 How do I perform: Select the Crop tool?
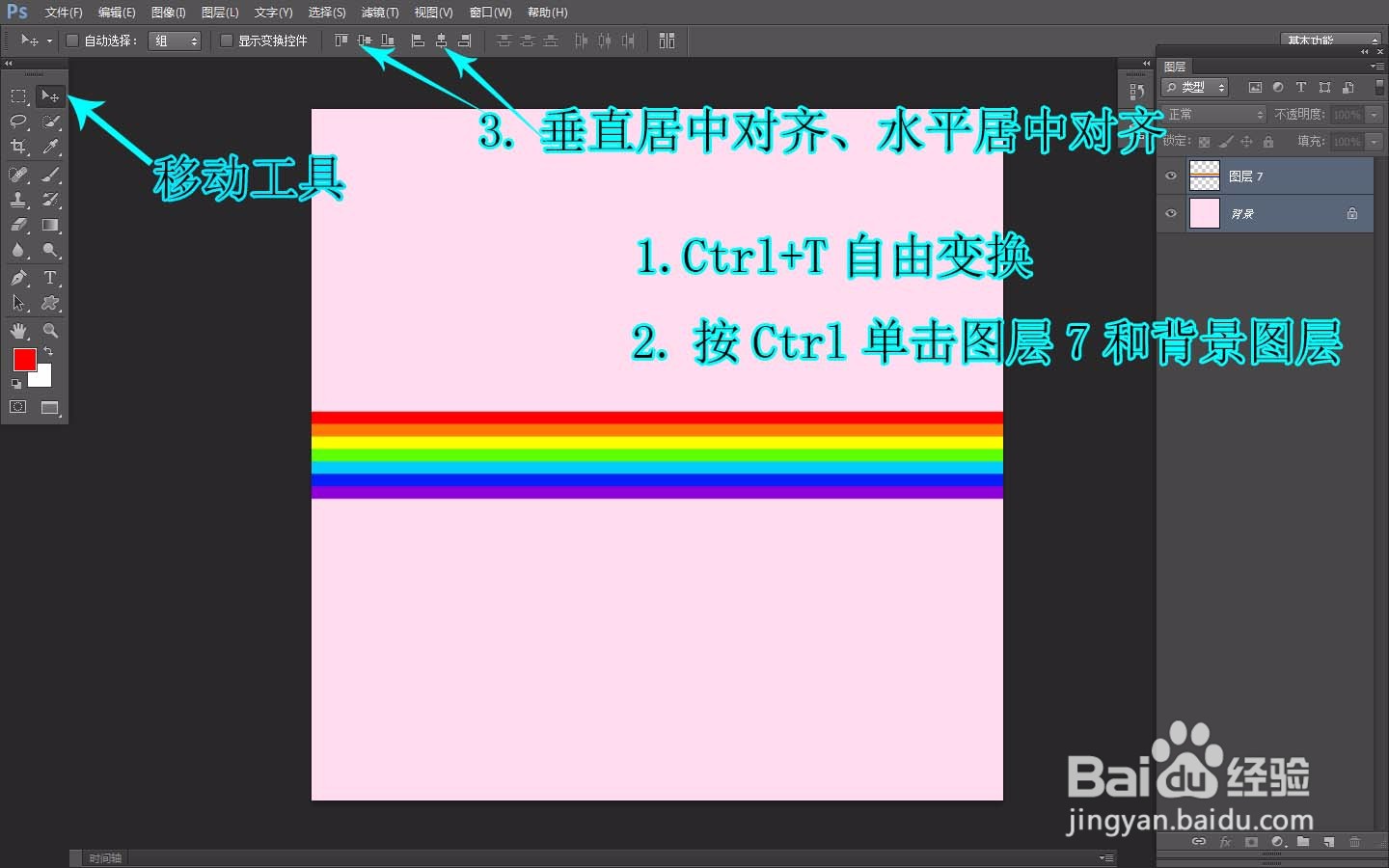pyautogui.click(x=17, y=147)
